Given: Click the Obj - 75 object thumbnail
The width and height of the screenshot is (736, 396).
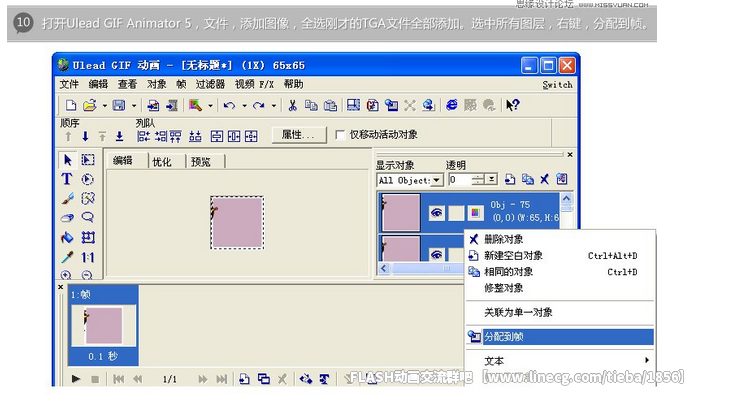Looking at the screenshot, I should (x=400, y=213).
